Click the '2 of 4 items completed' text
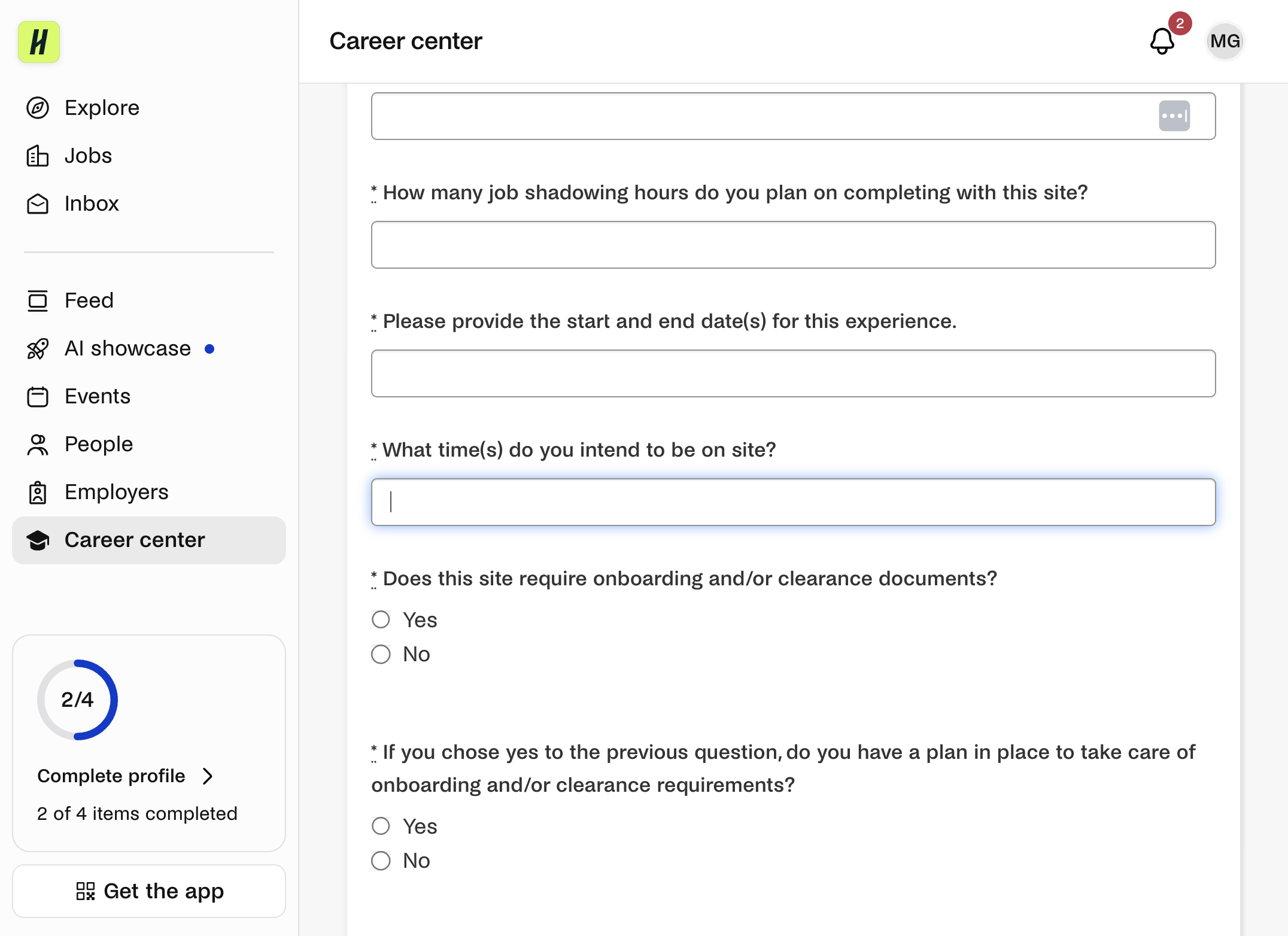 (x=137, y=814)
